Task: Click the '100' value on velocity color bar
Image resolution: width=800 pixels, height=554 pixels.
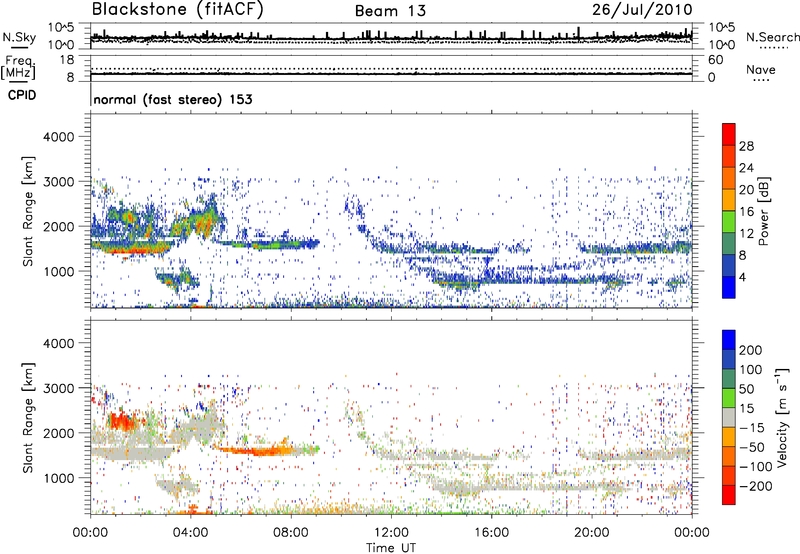Action: [751, 370]
